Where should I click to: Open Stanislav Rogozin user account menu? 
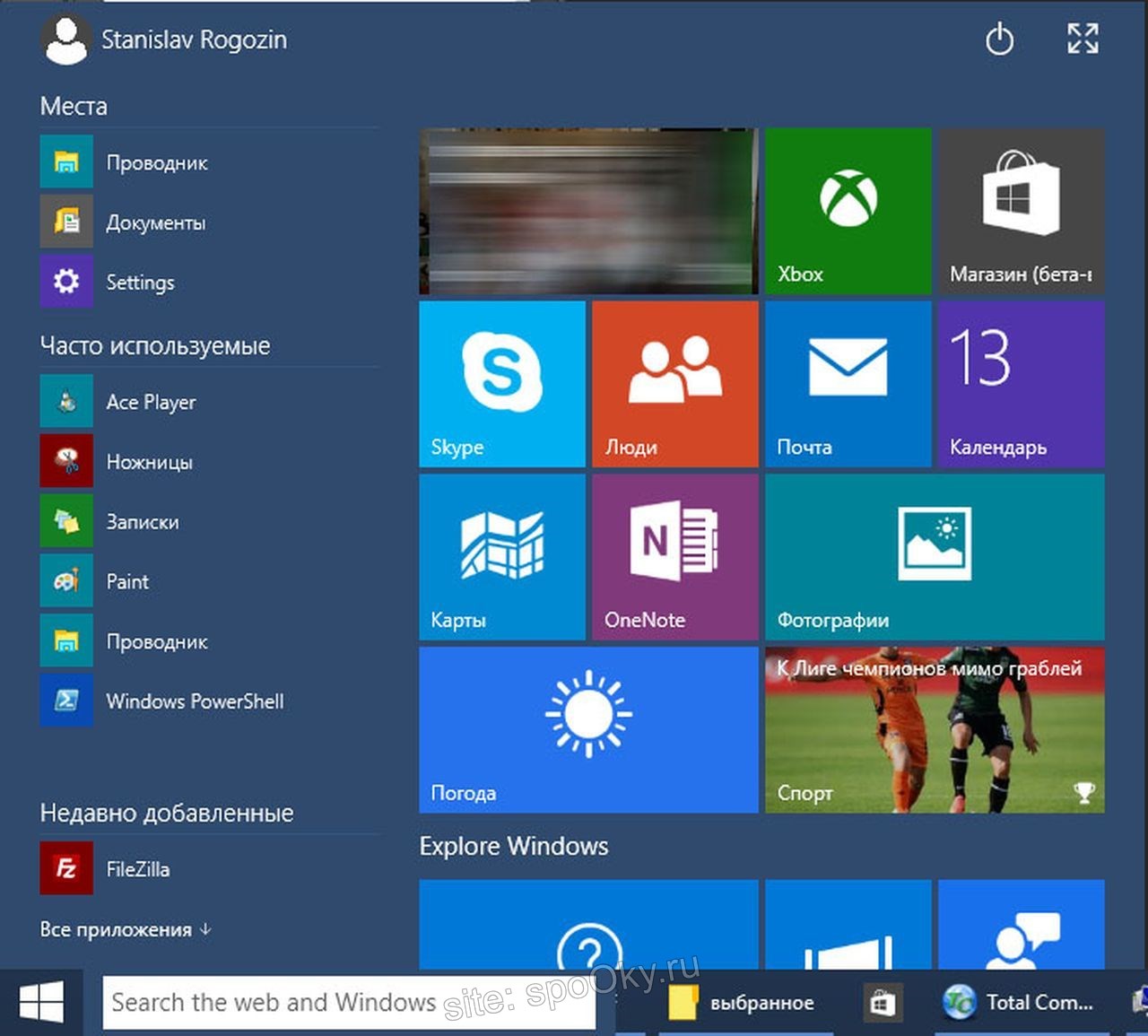coord(164,40)
